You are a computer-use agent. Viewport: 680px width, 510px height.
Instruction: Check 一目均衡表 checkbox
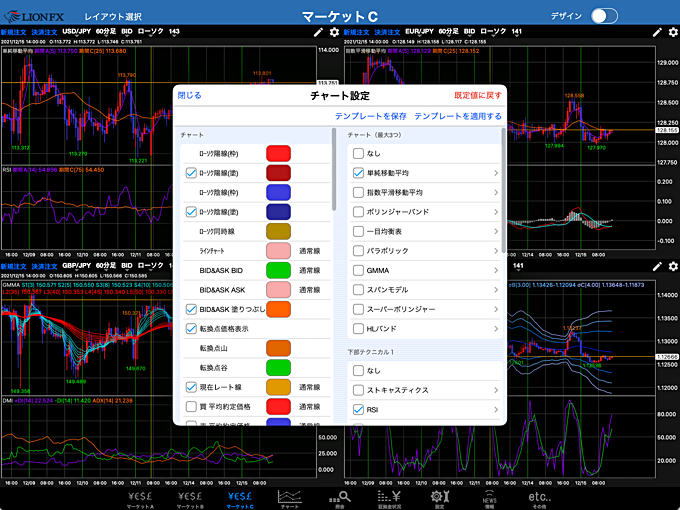pyautogui.click(x=358, y=231)
